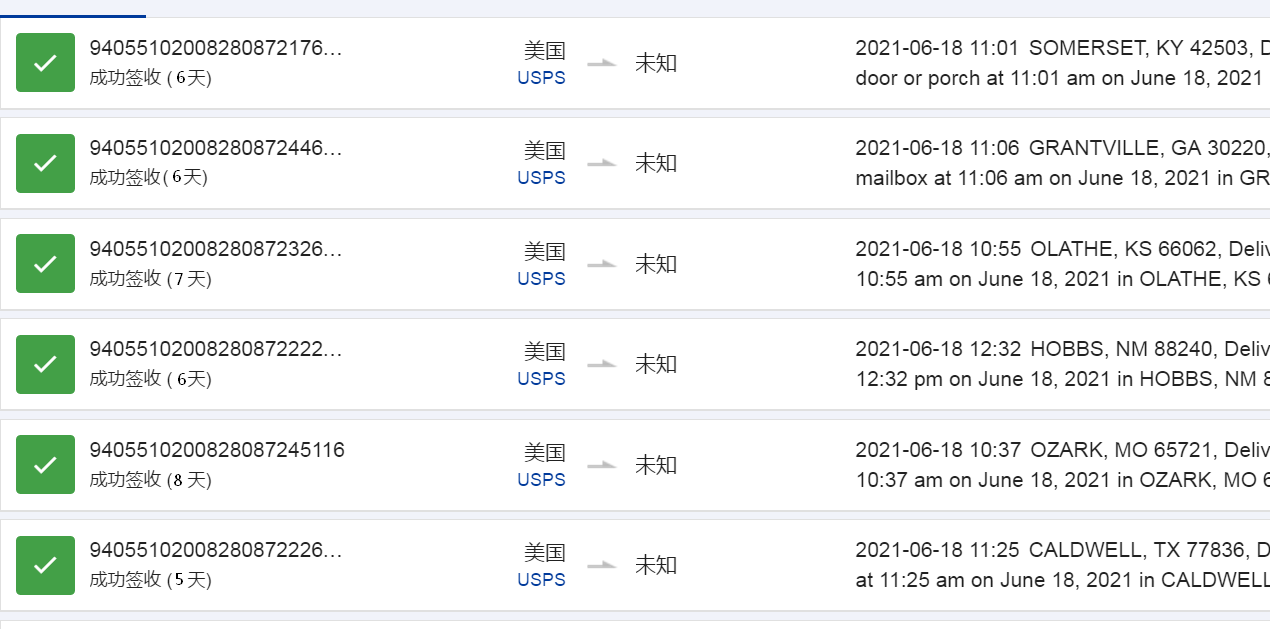The image size is (1270, 629).
Task: Open the USPS link for the Somerset, KY package
Action: [541, 78]
